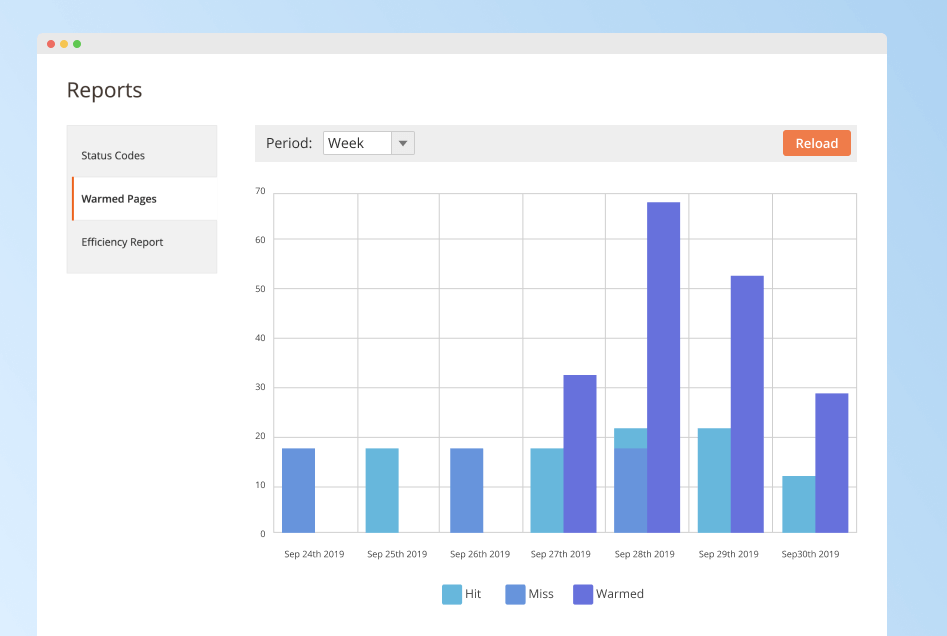Click the Sep 27th Warmed bar
The image size is (947, 636).
click(x=580, y=453)
